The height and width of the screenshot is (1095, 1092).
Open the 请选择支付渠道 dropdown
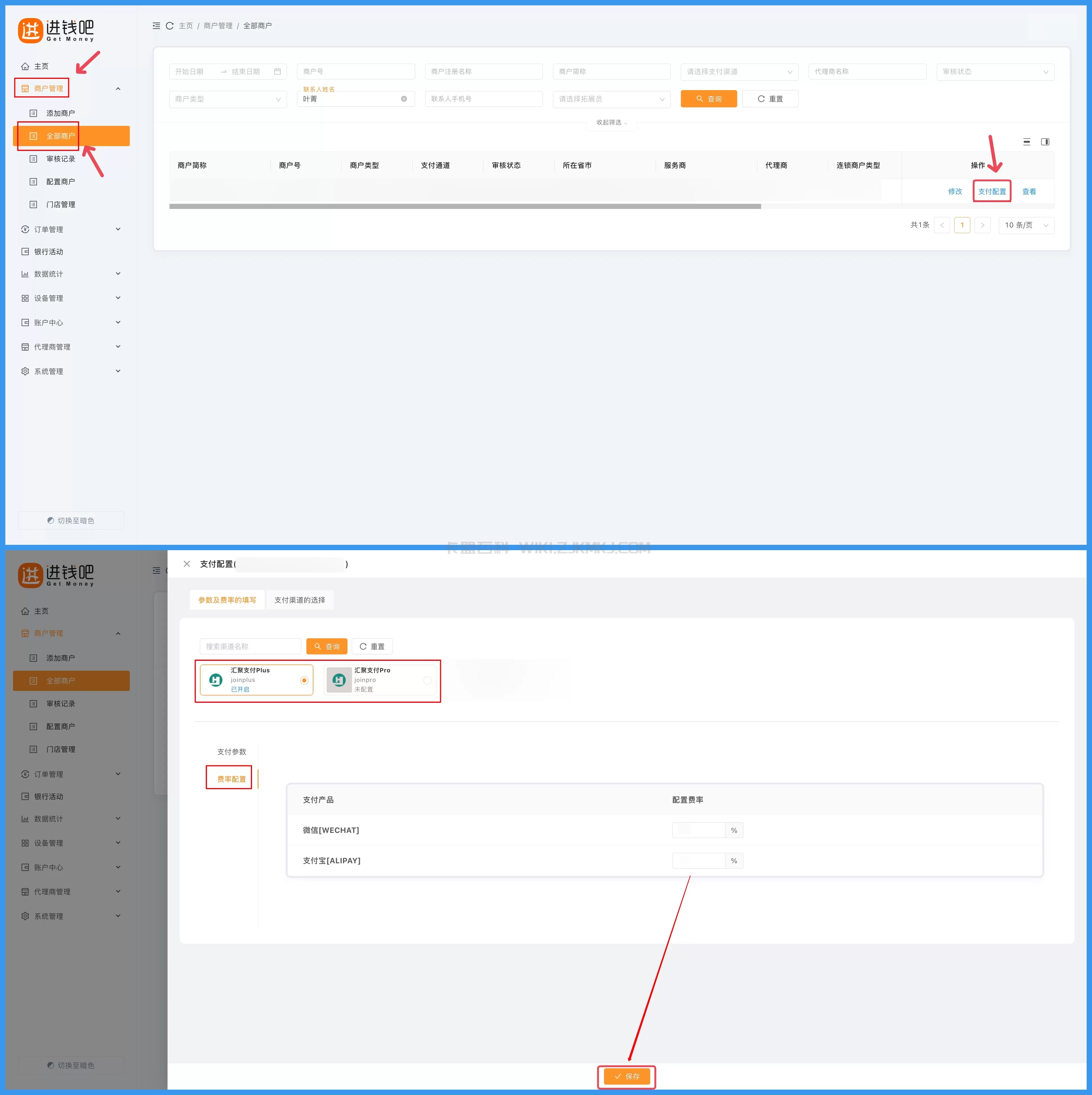[739, 72]
